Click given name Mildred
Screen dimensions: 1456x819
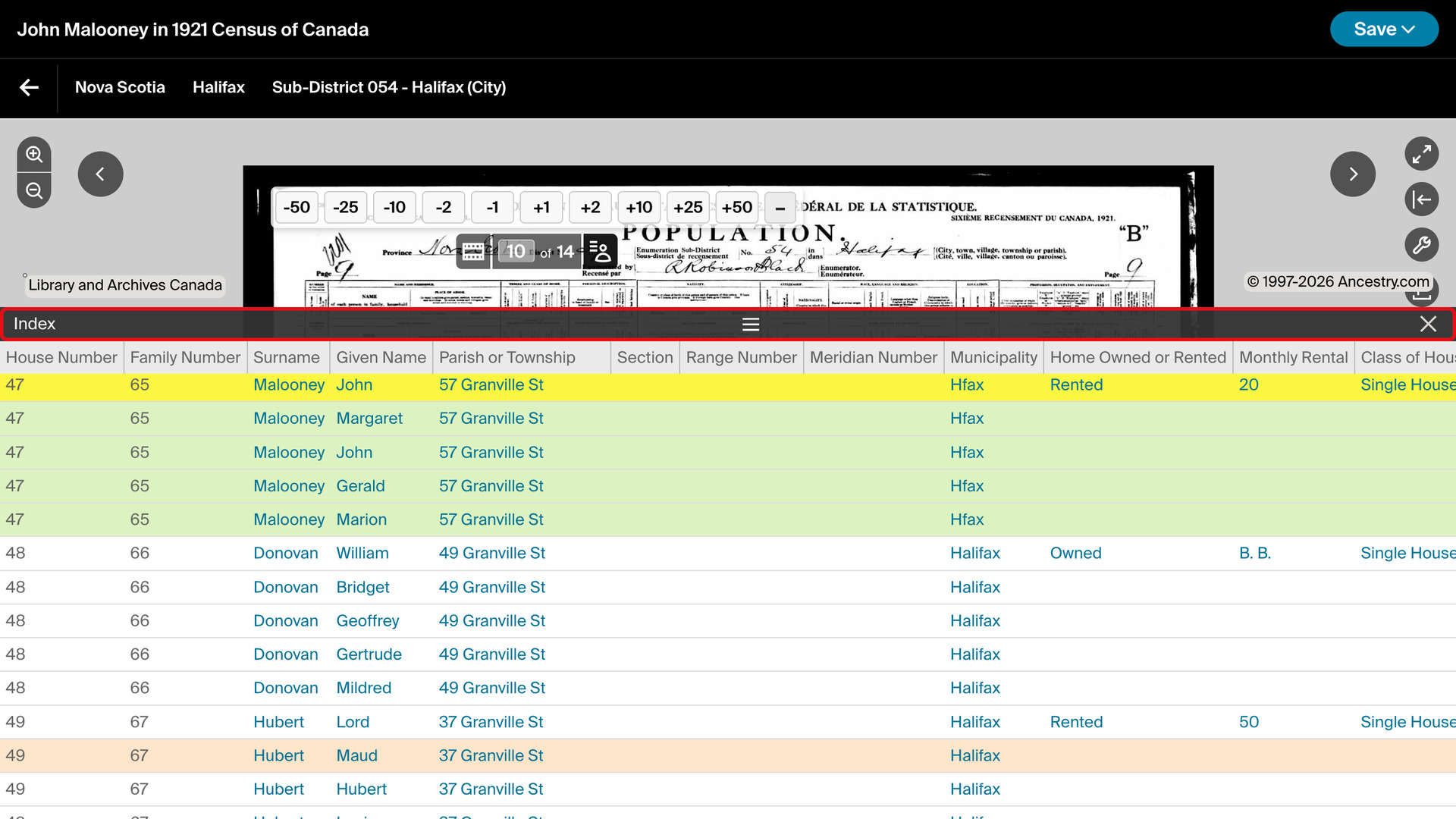[x=364, y=689]
